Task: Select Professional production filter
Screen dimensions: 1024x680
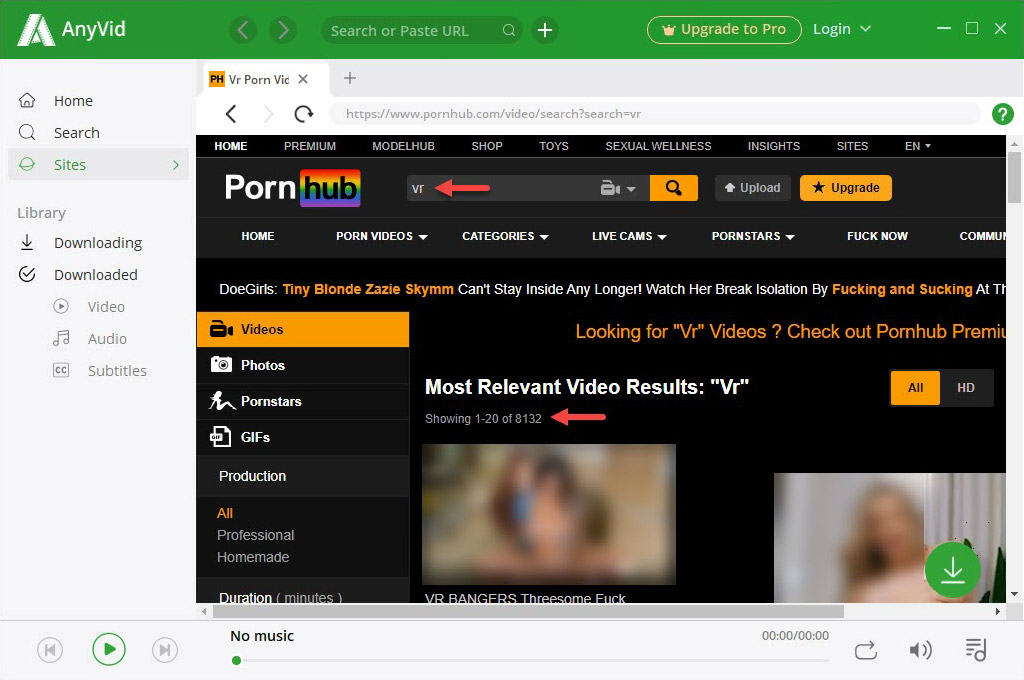Action: pos(255,535)
